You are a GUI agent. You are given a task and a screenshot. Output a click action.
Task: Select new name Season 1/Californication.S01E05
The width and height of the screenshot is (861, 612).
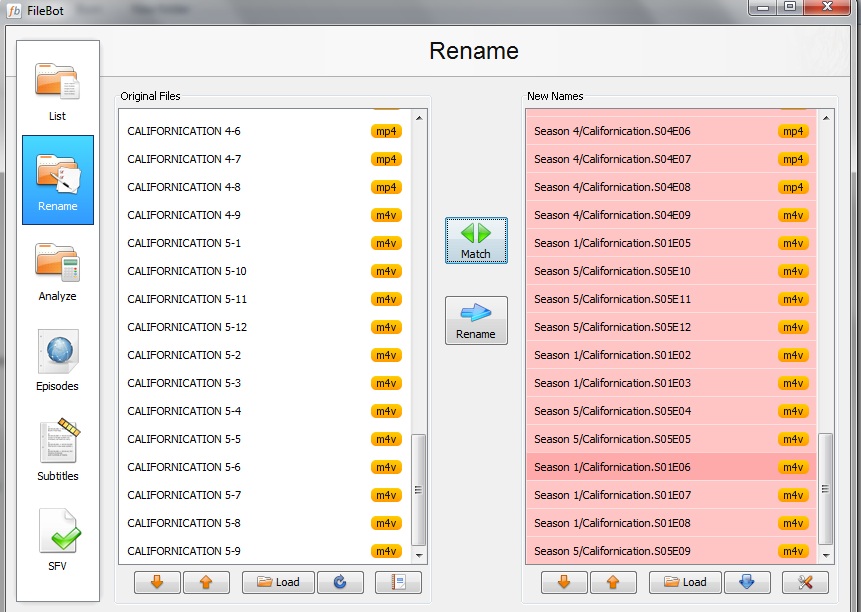[x=672, y=243]
